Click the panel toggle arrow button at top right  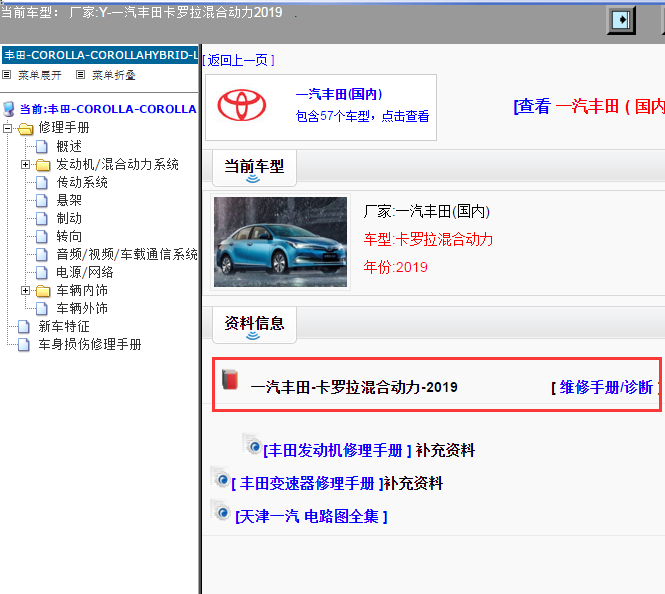pos(621,20)
